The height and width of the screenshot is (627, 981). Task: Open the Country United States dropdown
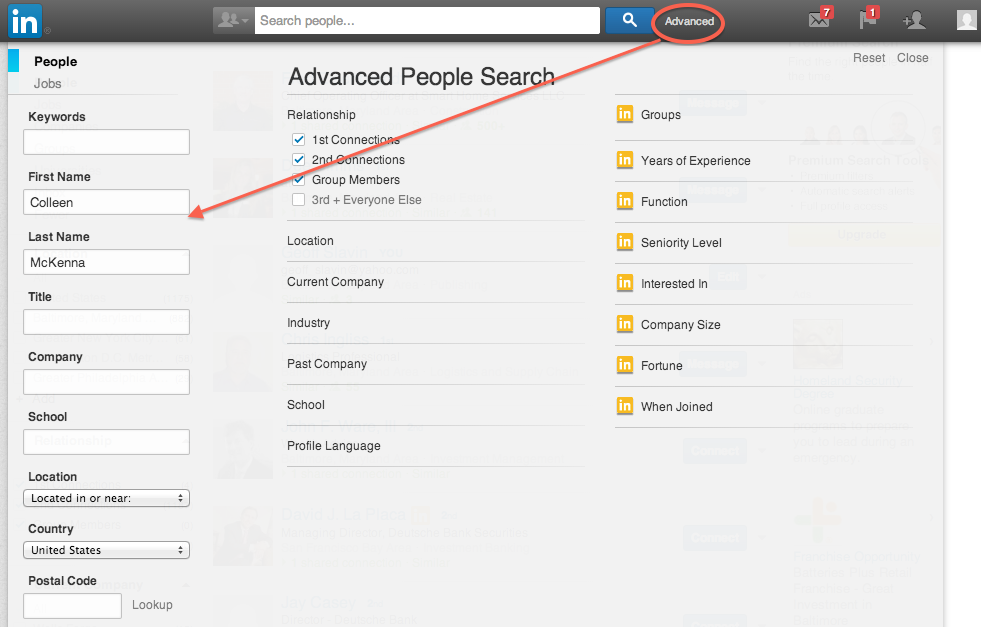coord(106,550)
